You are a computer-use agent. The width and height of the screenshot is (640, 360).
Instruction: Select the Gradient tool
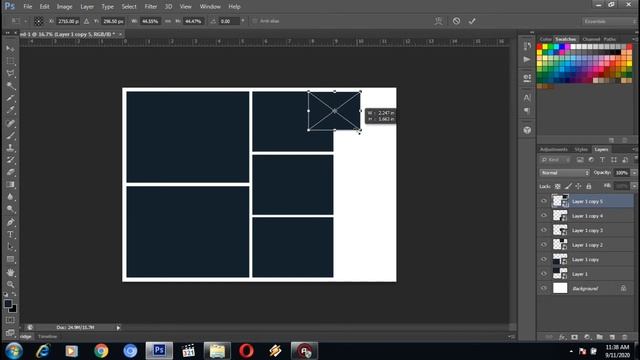10,184
